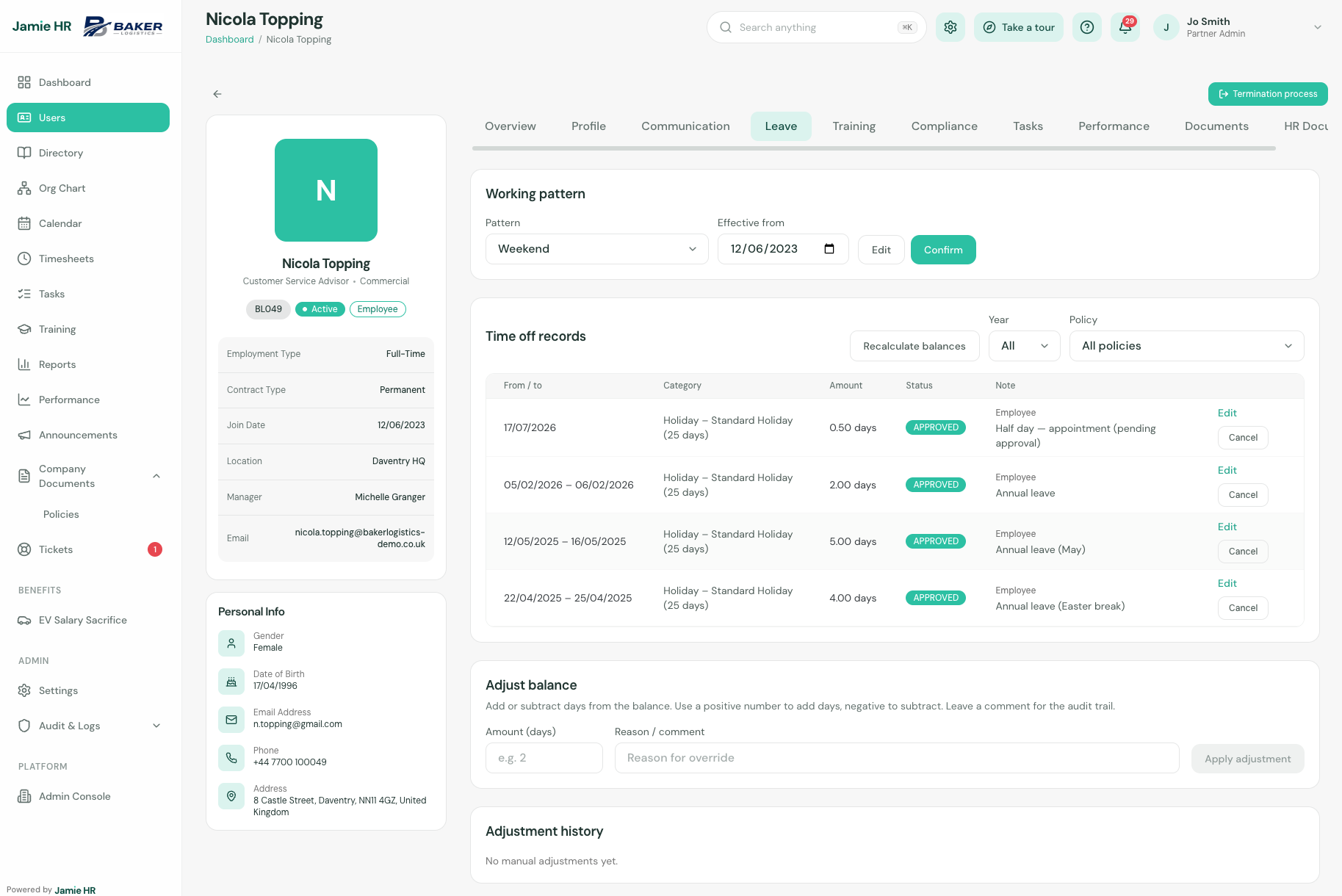
Task: Open Timesheets clock icon
Action: pos(24,259)
